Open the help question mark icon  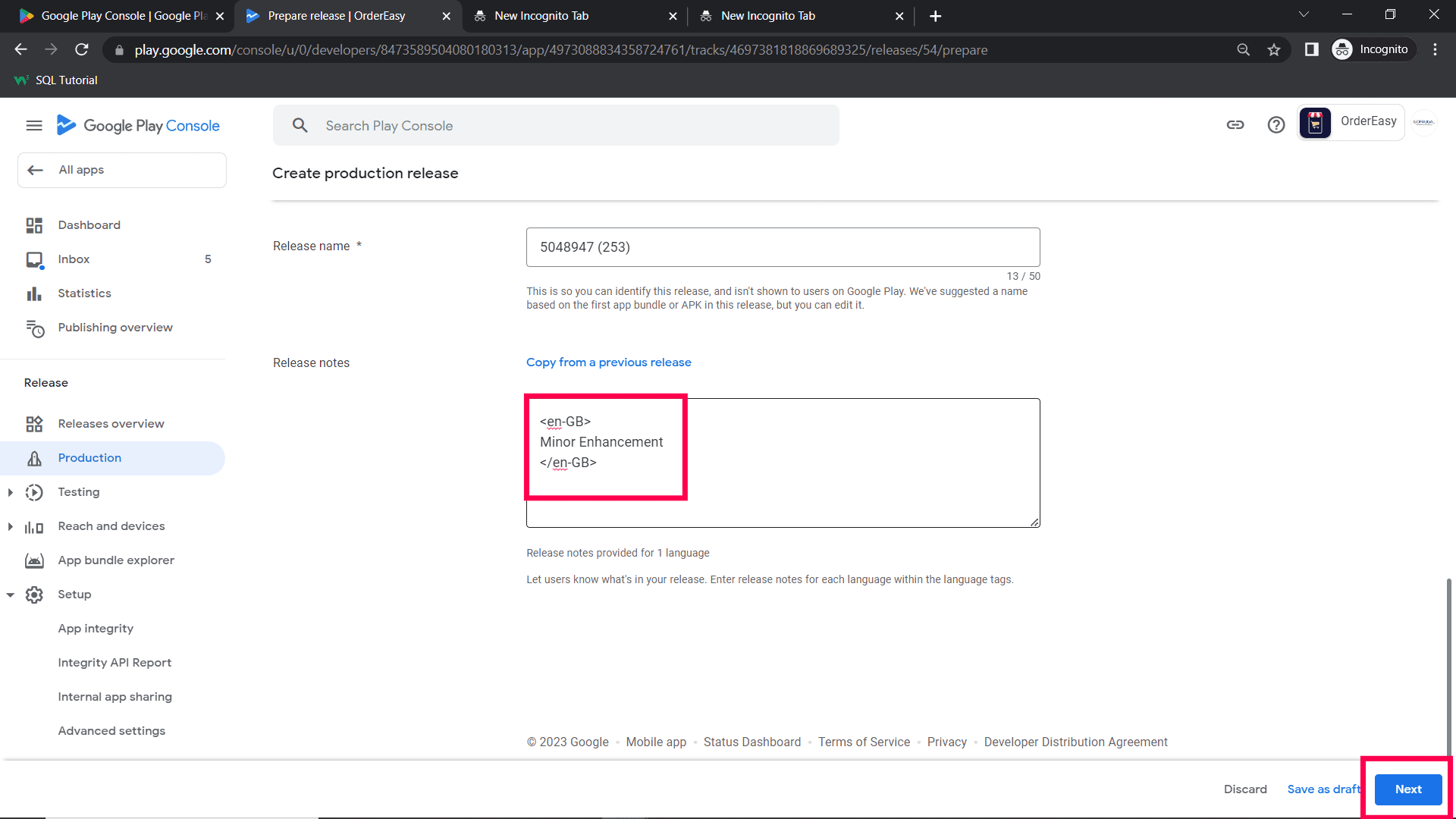tap(1276, 125)
